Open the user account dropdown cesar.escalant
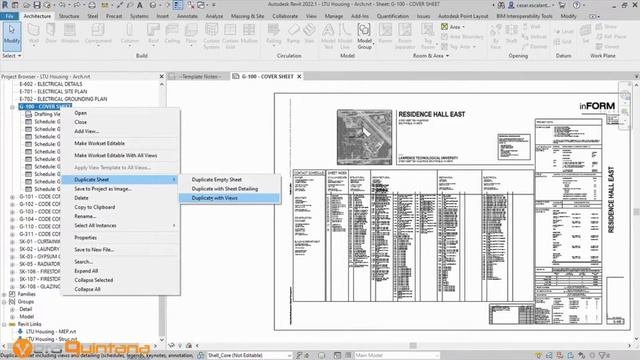Screen dimensions: 640x360 pyautogui.click(x=533, y=5)
